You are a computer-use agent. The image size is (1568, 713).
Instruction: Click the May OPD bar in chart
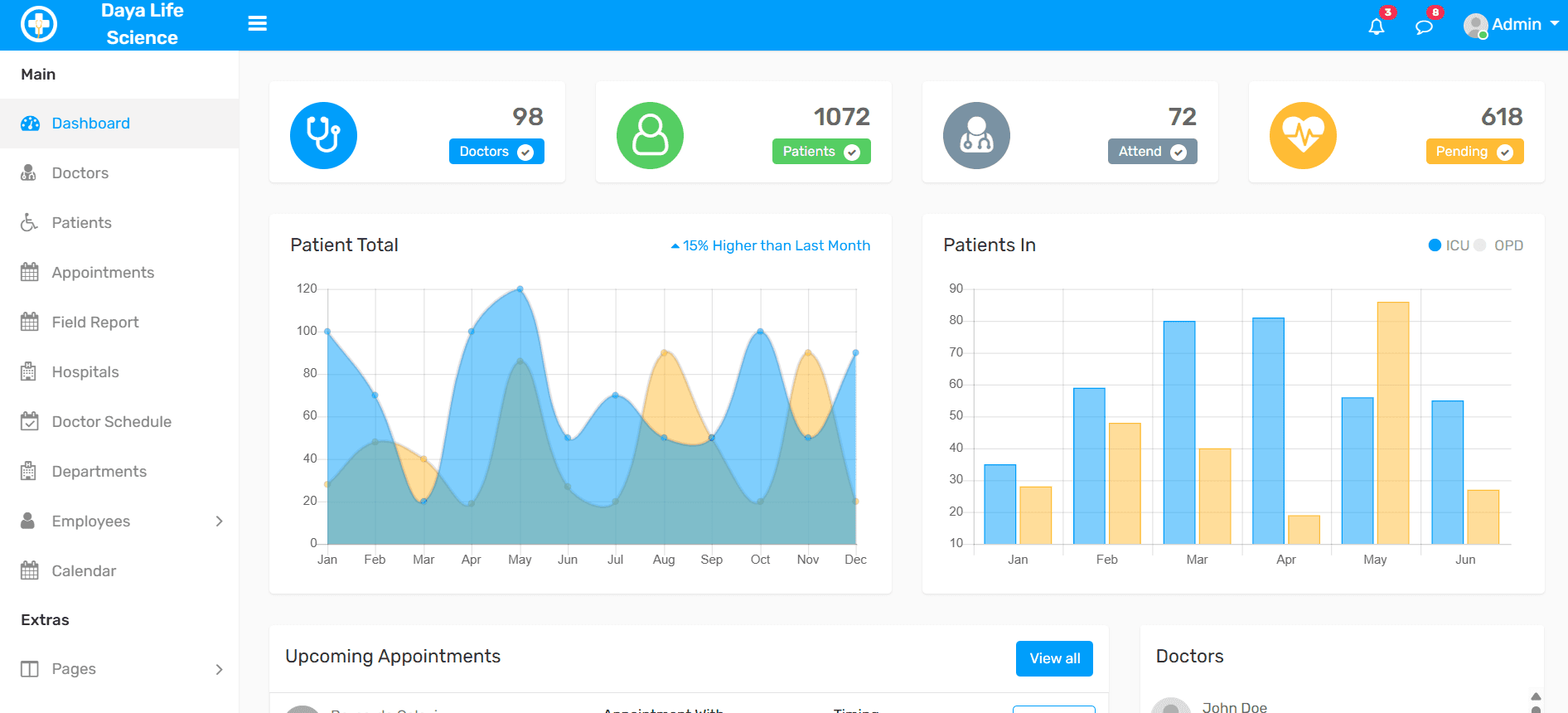pyautogui.click(x=1392, y=423)
